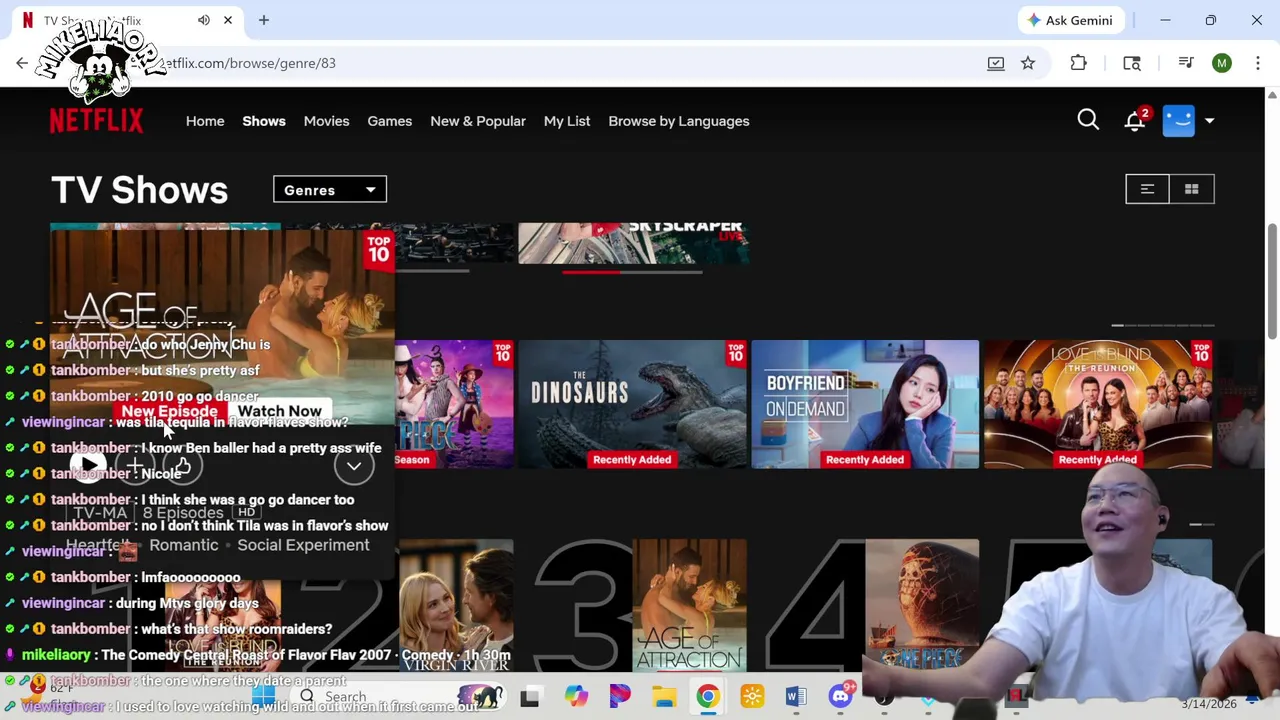Click the scrollbar up arrow

(1272, 95)
